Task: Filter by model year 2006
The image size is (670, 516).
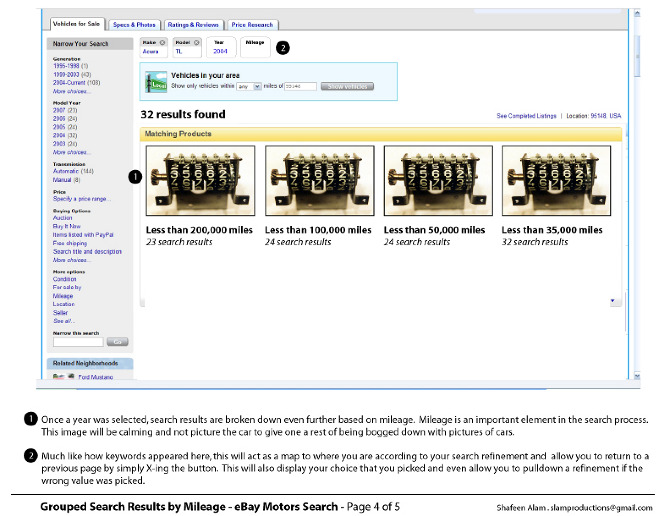Action: click(59, 119)
